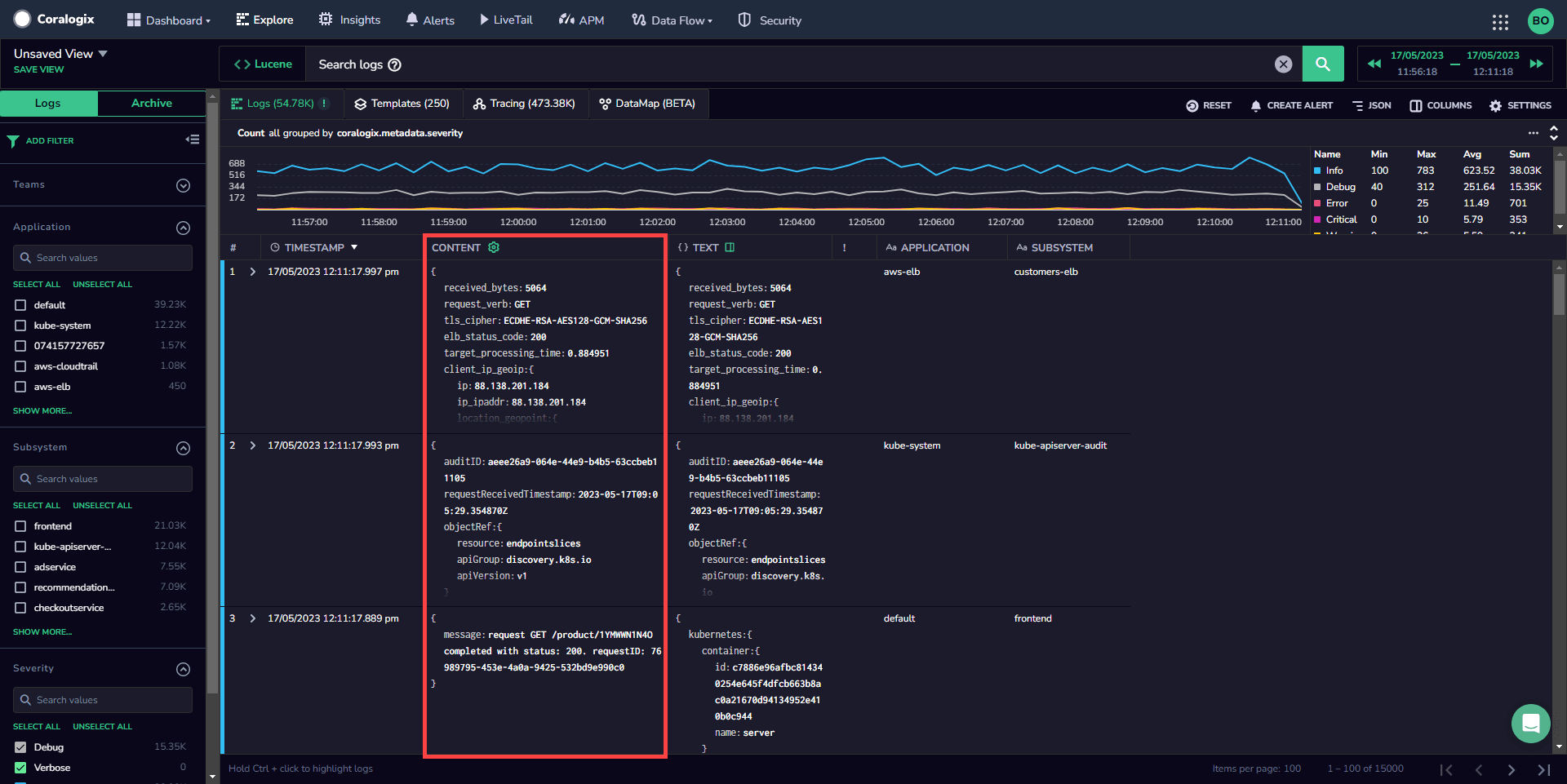Click the Add Filter funnel icon
Image resolution: width=1567 pixels, height=784 pixels.
(13, 141)
